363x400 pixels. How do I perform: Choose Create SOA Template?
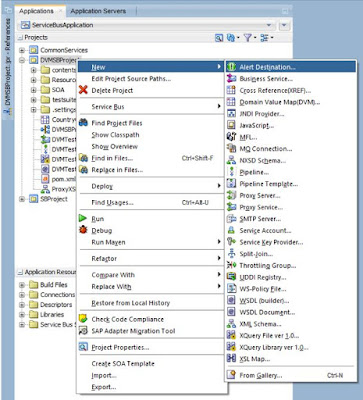pyautogui.click(x=151, y=363)
